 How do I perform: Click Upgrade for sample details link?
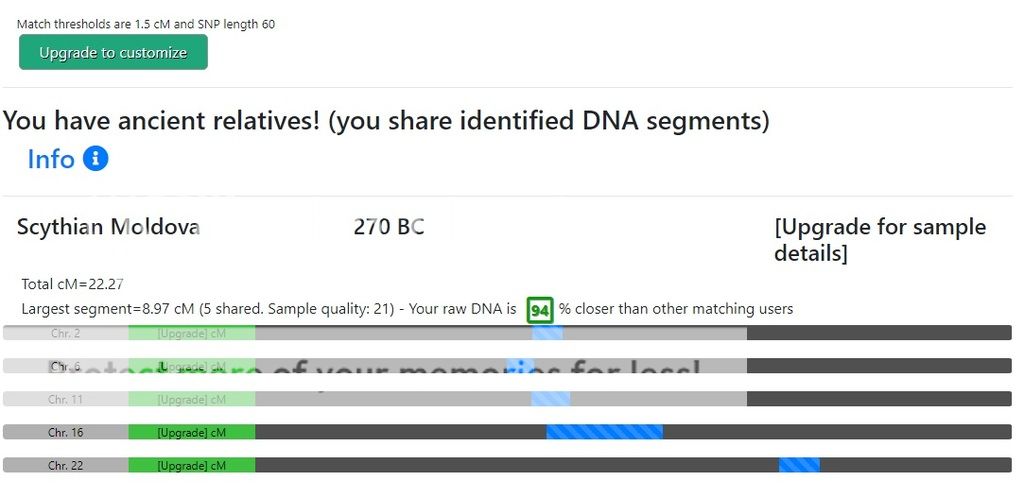(x=879, y=240)
